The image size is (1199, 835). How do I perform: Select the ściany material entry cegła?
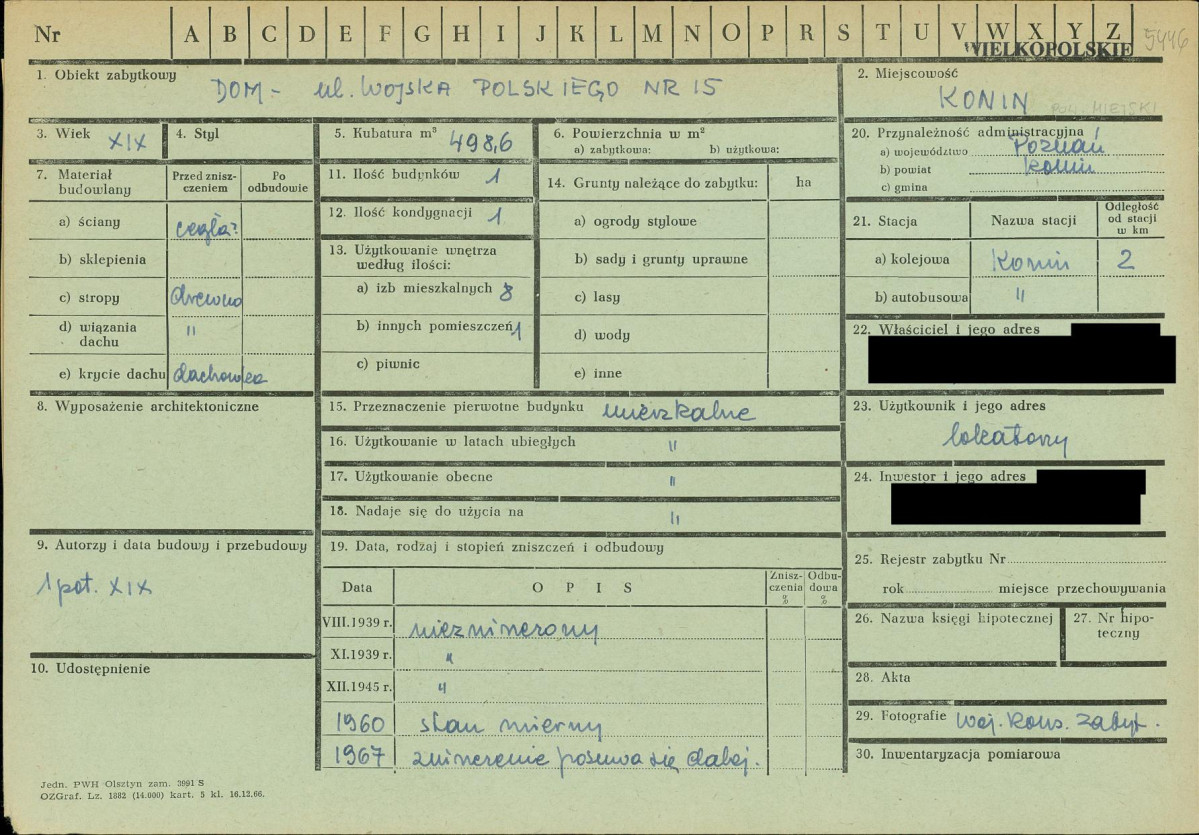pos(204,229)
